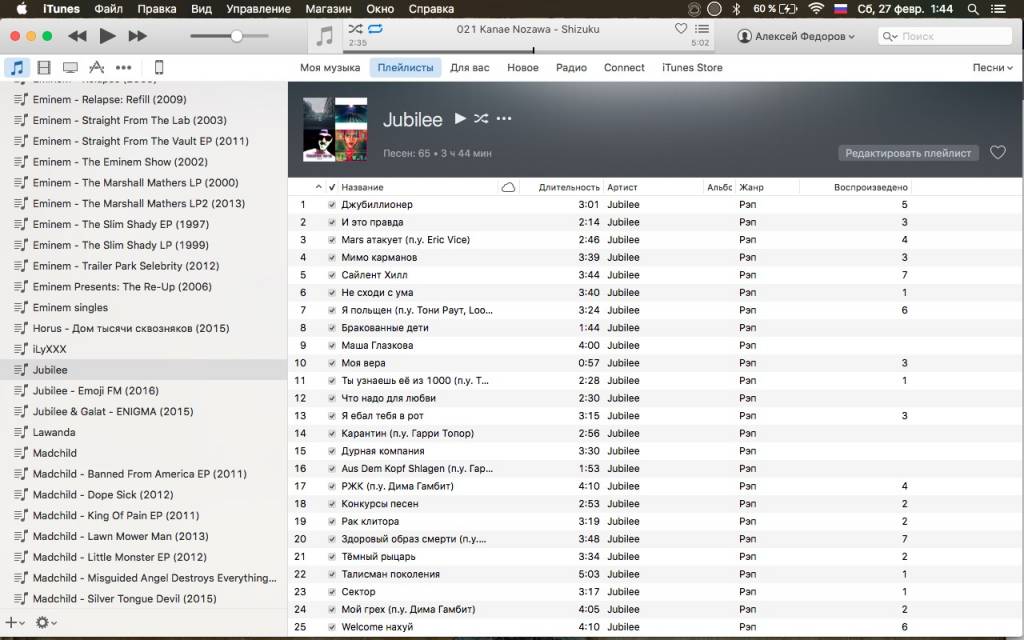Sort by the Жанр column header
The width and height of the screenshot is (1024, 640).
[751, 187]
